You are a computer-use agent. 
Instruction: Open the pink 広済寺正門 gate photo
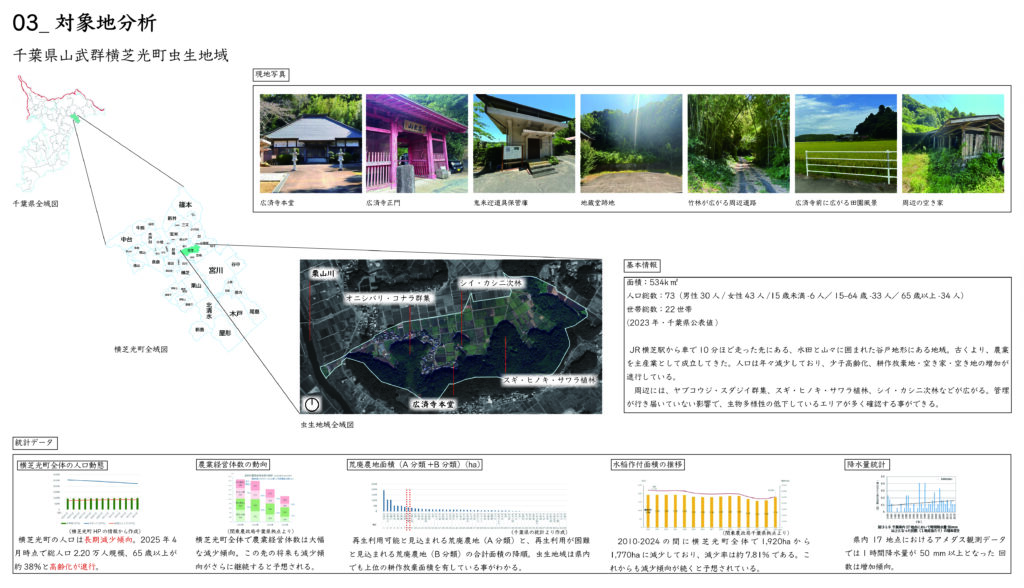pos(416,143)
